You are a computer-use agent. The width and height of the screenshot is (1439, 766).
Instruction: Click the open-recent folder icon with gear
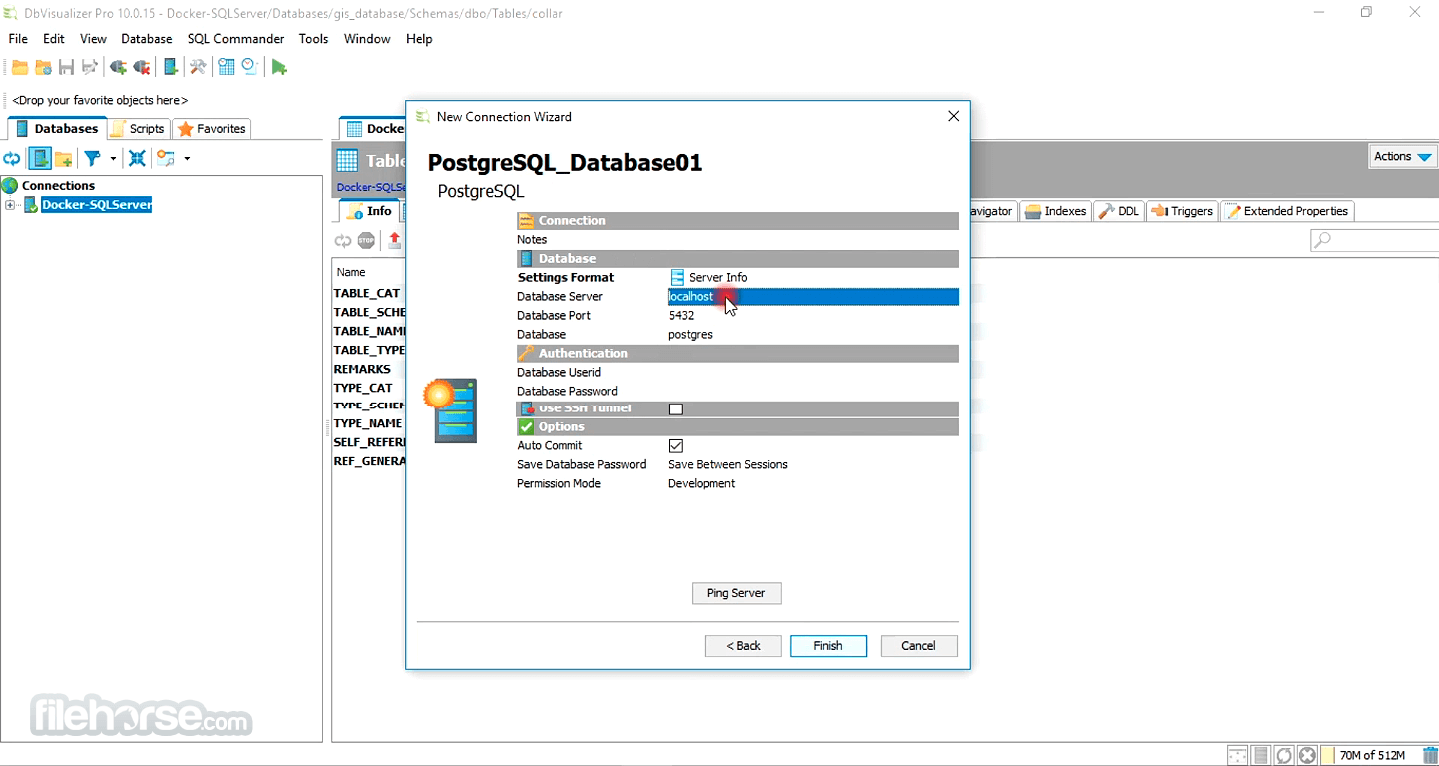[43, 68]
